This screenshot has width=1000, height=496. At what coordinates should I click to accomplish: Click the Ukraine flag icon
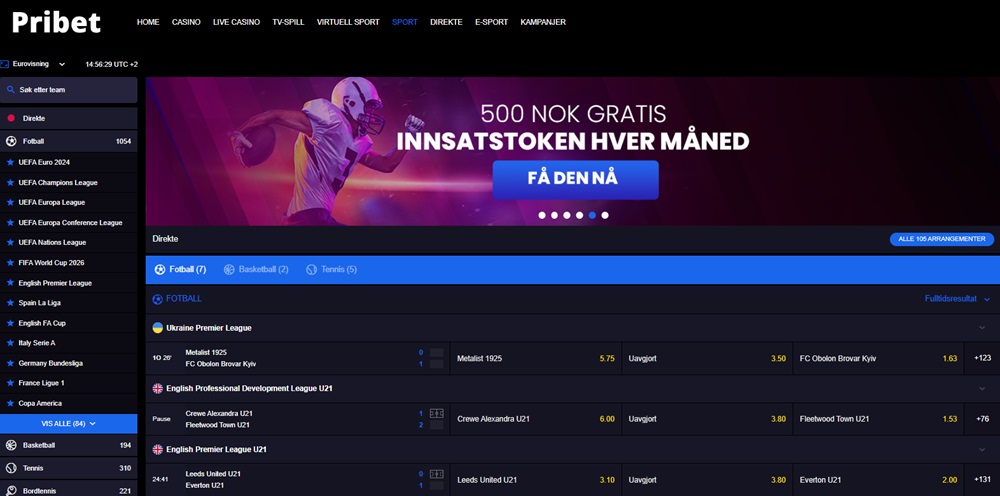(157, 328)
